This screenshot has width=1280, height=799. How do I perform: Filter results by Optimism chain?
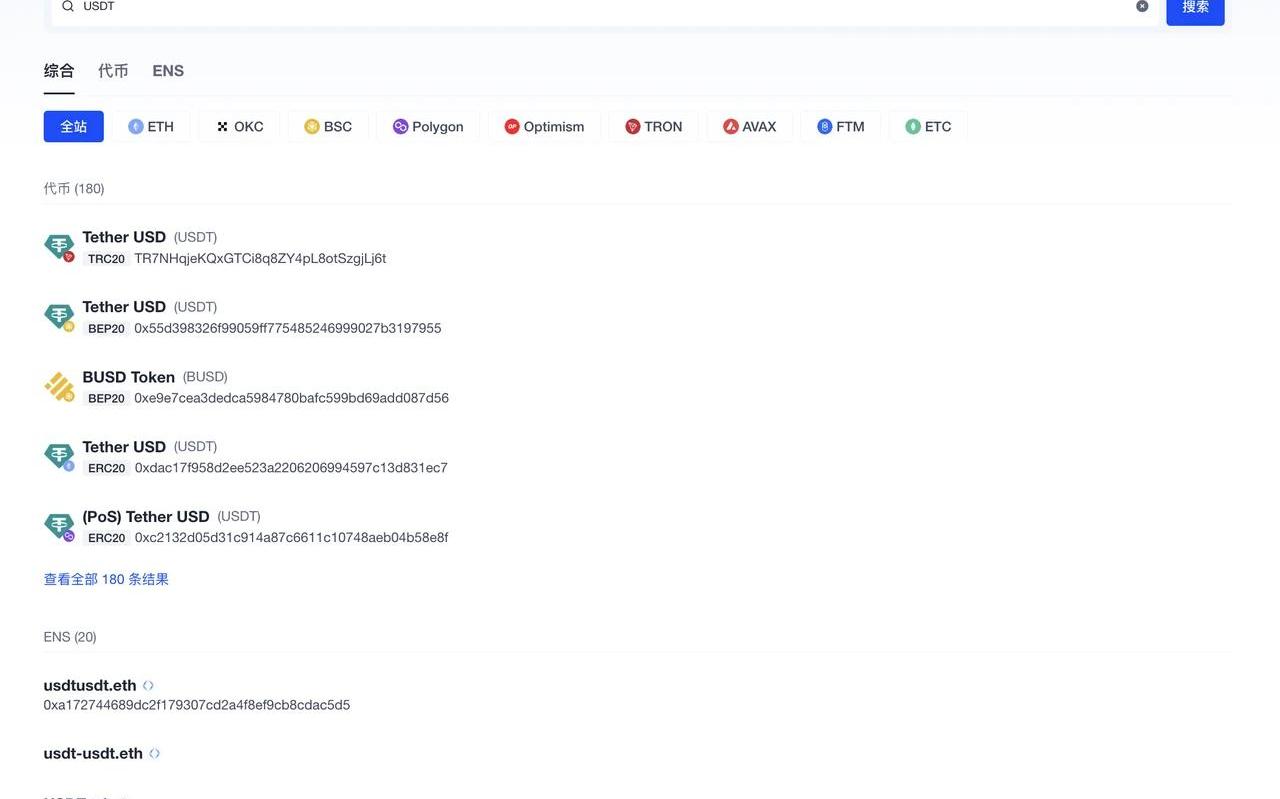pos(544,127)
